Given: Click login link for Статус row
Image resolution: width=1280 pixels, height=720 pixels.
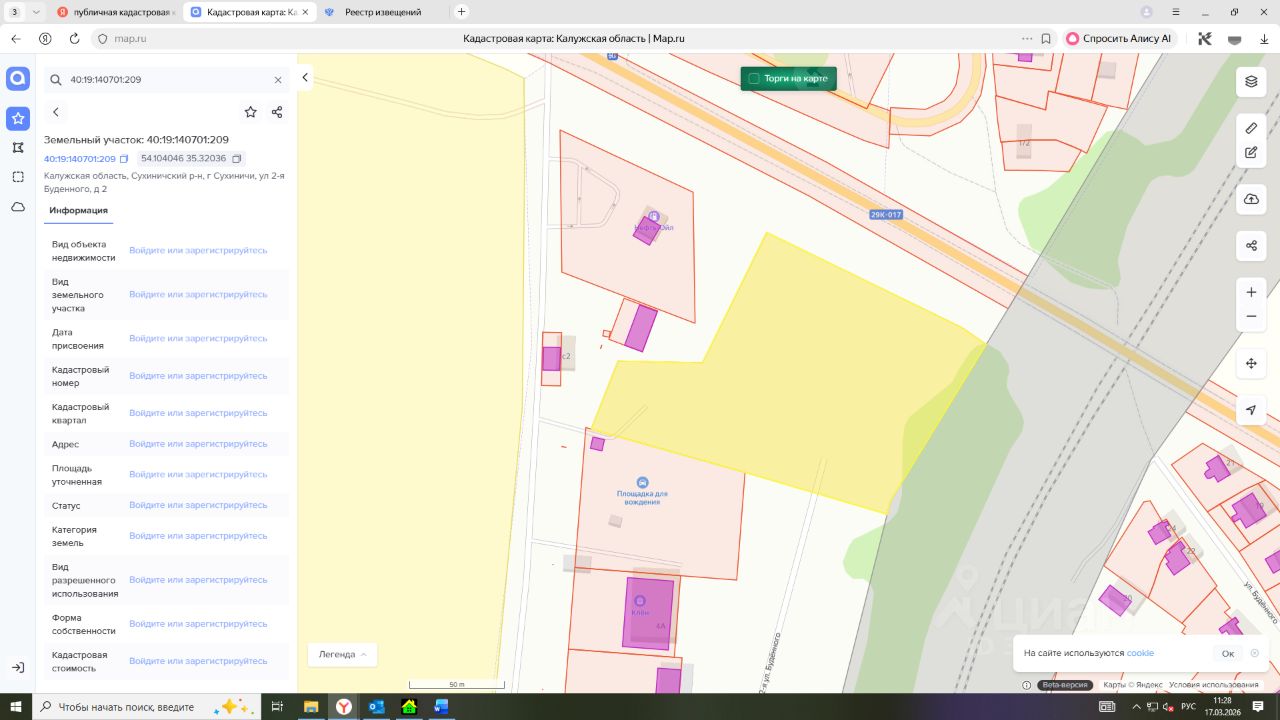Looking at the screenshot, I should click(198, 505).
